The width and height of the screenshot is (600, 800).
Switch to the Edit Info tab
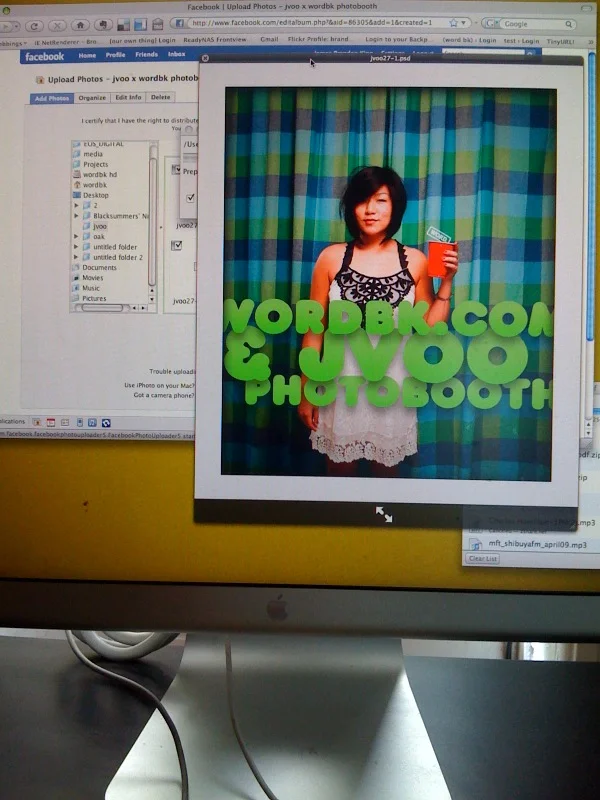[128, 97]
